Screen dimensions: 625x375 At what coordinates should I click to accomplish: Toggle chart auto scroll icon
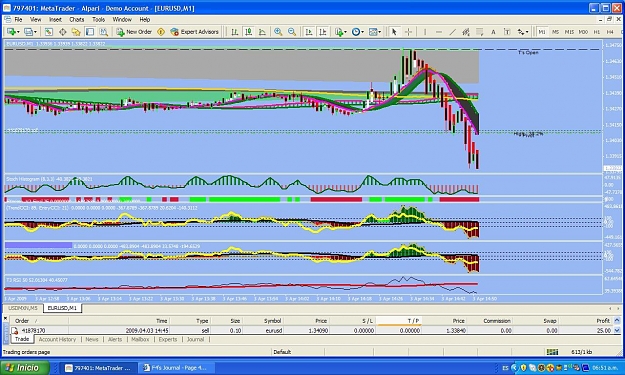click(x=309, y=32)
